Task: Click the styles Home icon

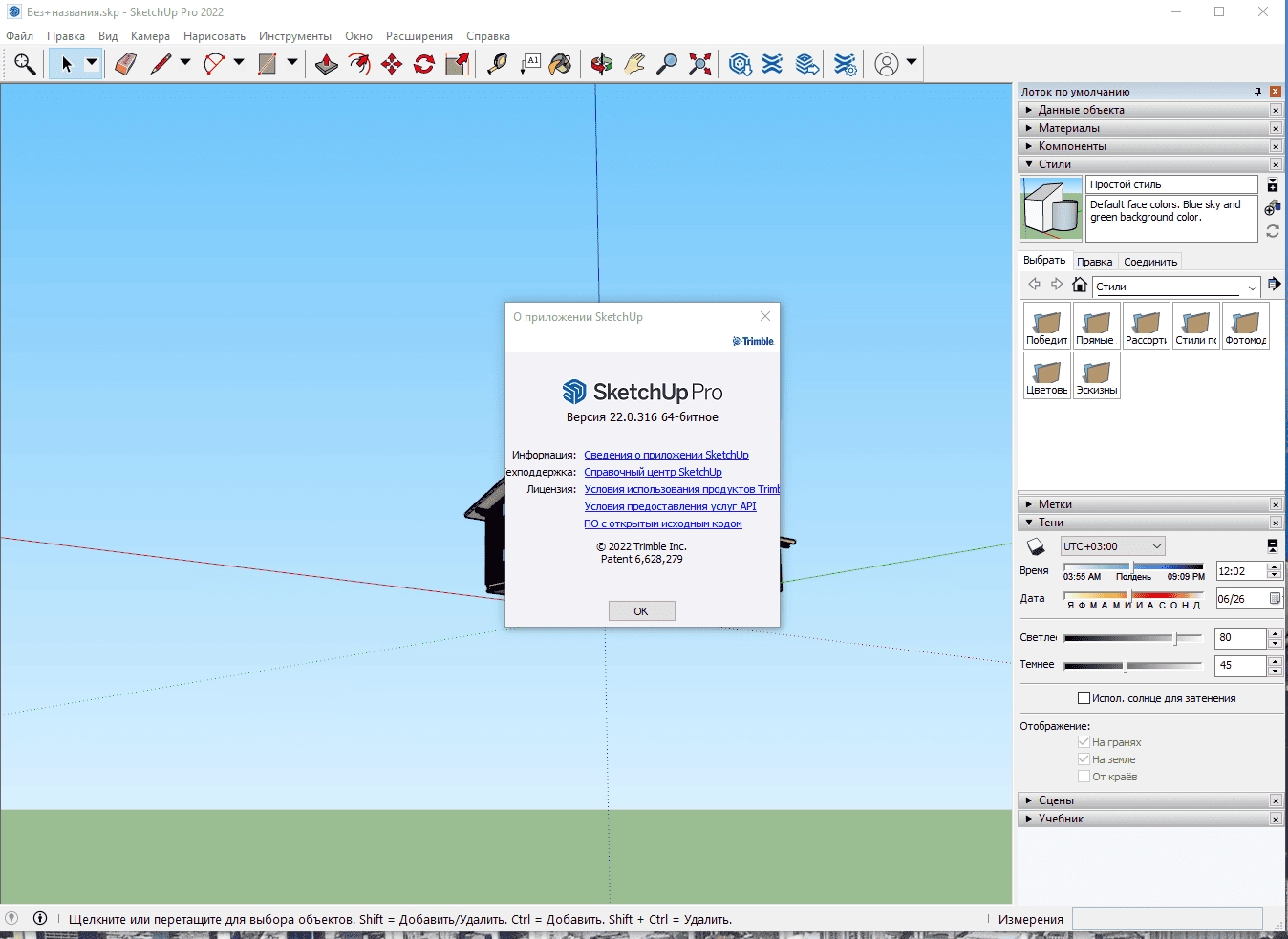Action: point(1080,285)
